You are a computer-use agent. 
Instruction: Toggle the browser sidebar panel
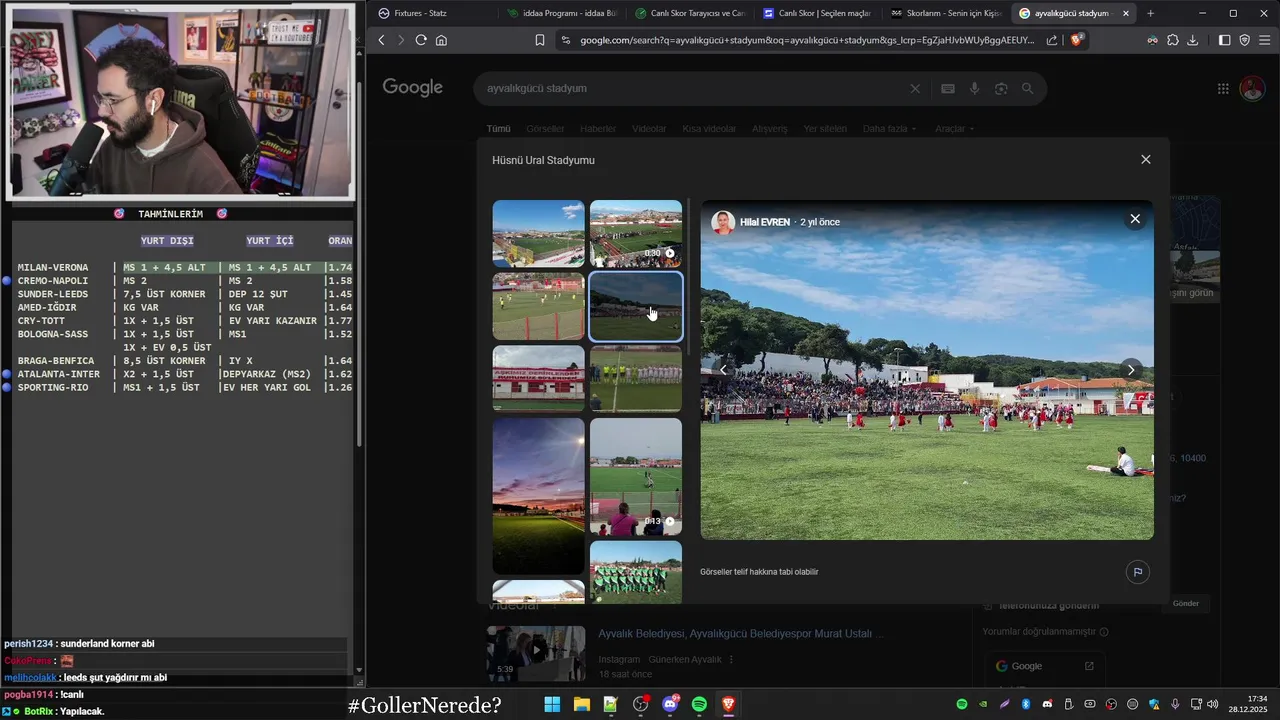coord(1225,40)
